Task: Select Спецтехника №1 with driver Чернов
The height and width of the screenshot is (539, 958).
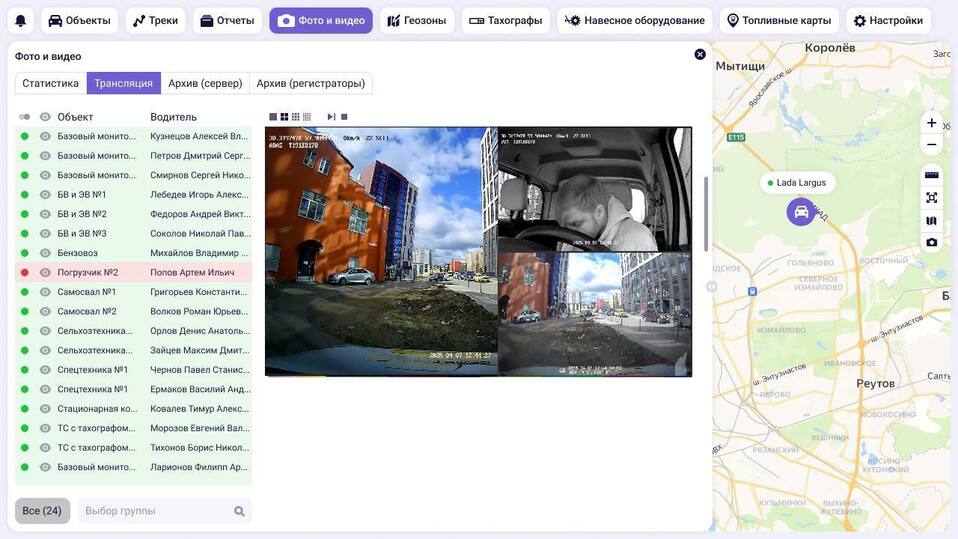Action: pyautogui.click(x=133, y=370)
